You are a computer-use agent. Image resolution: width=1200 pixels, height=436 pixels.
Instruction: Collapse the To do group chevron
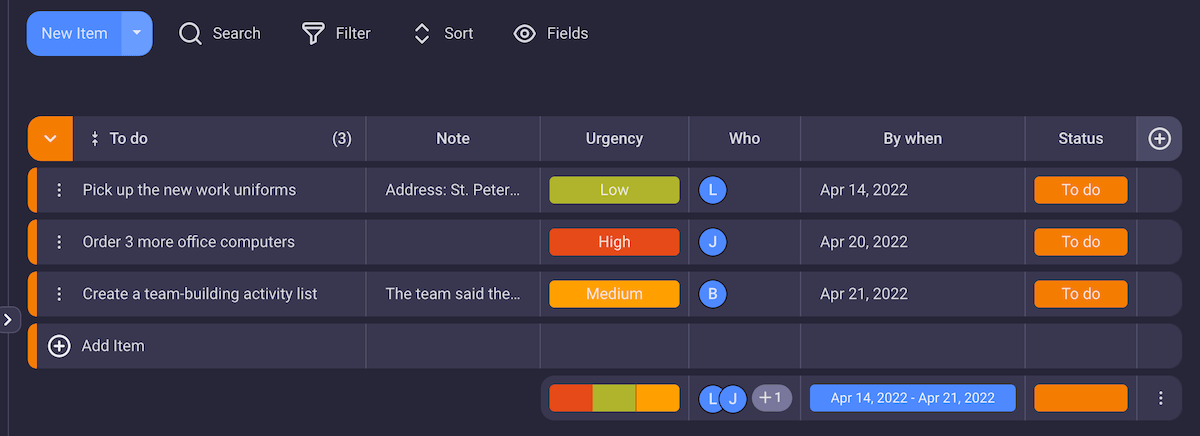[x=50, y=139]
